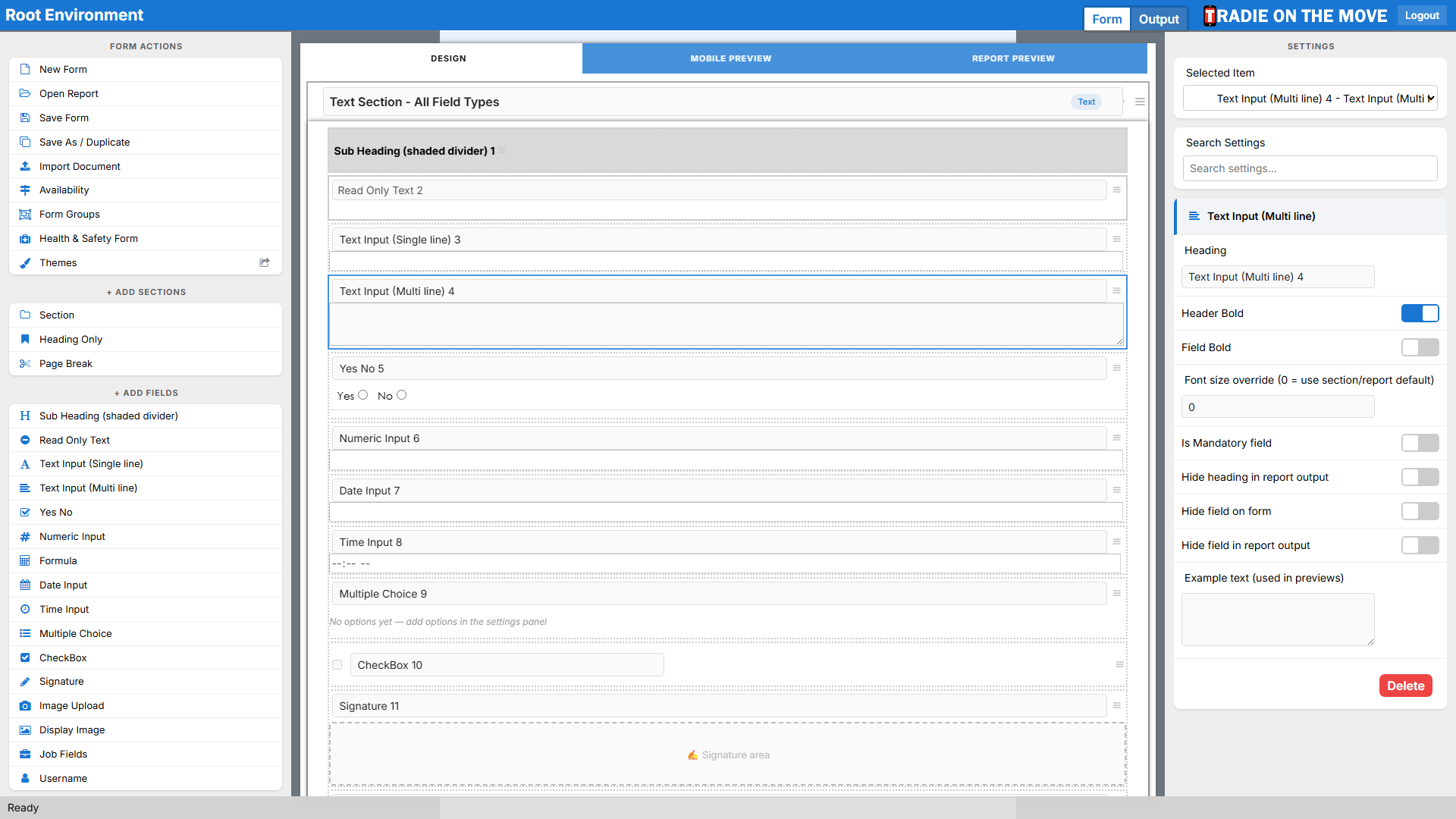Click the Heading text input in settings
The height and width of the screenshot is (819, 1456).
[x=1278, y=277]
